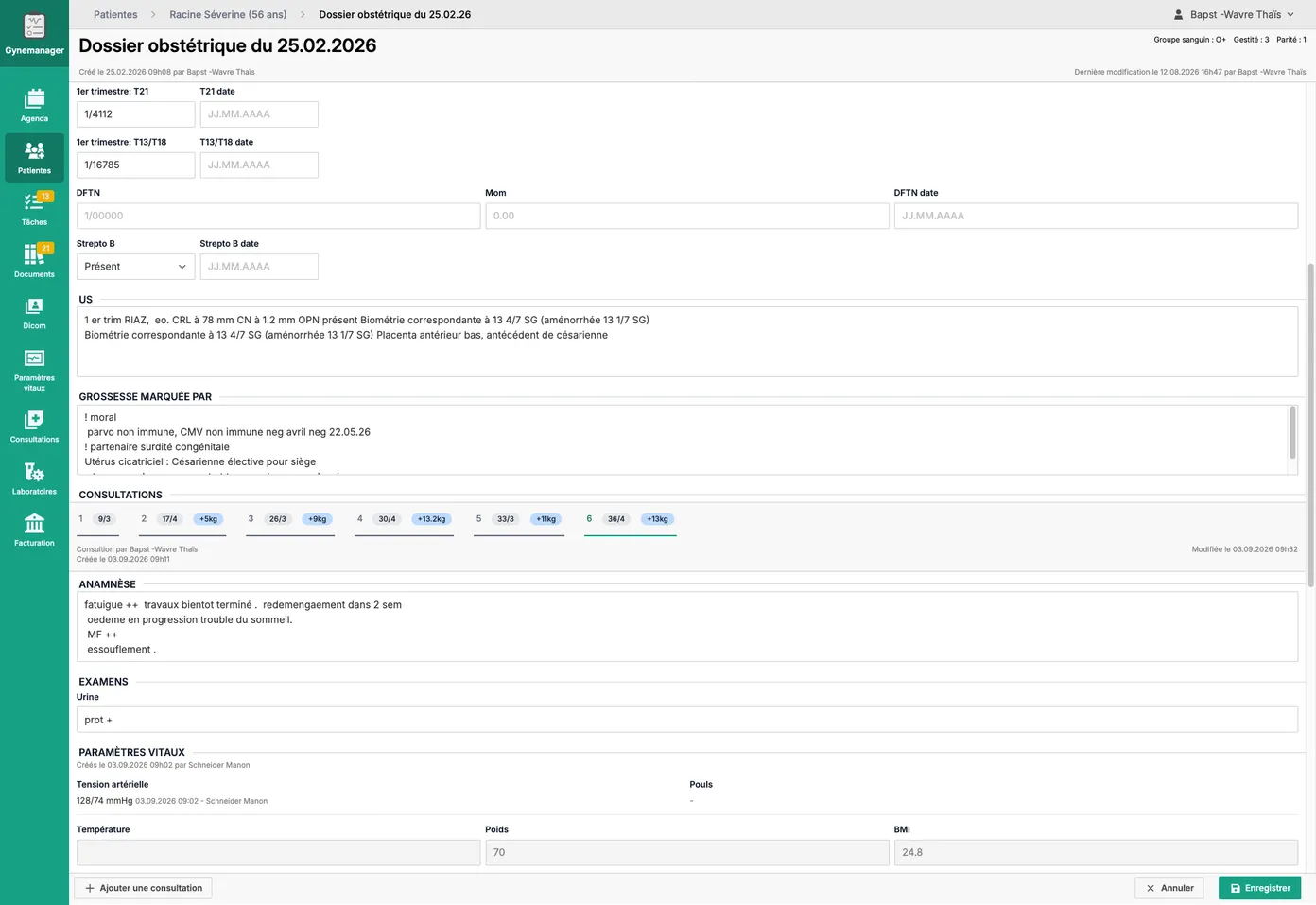
Task: Focus the DFTN value field
Action: click(x=278, y=216)
